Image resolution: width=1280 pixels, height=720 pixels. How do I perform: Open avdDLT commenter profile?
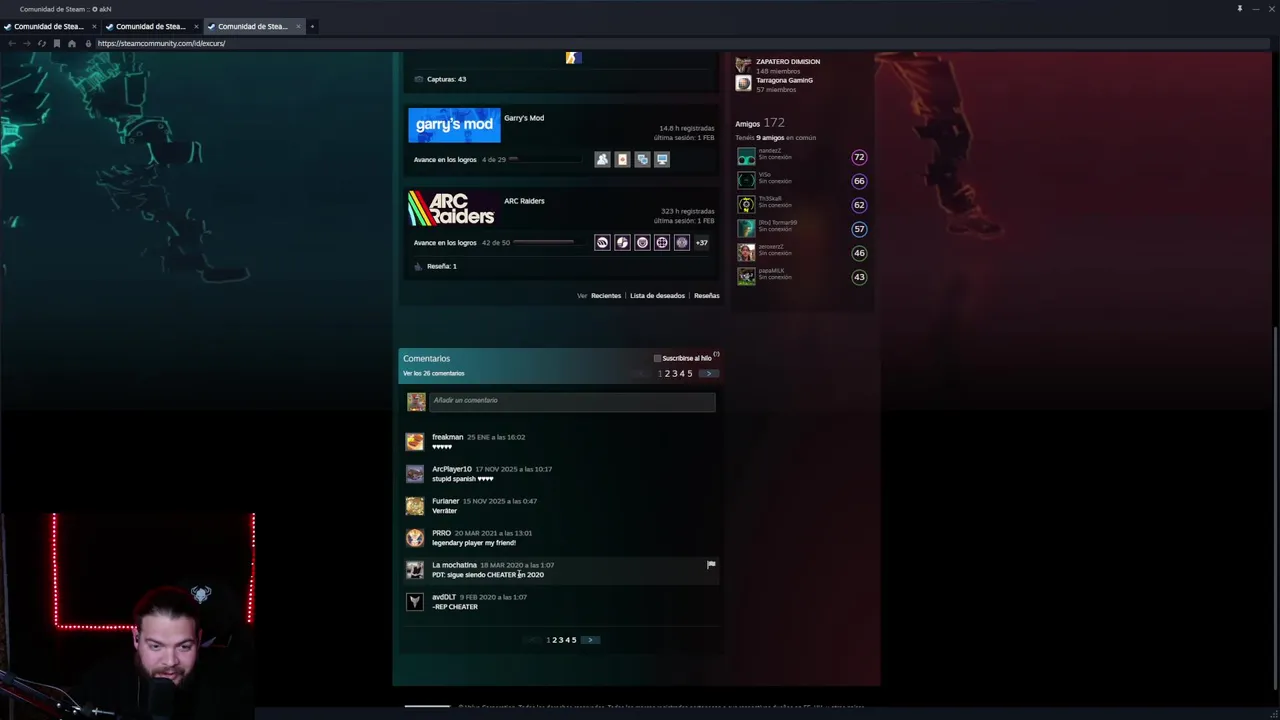tap(444, 597)
